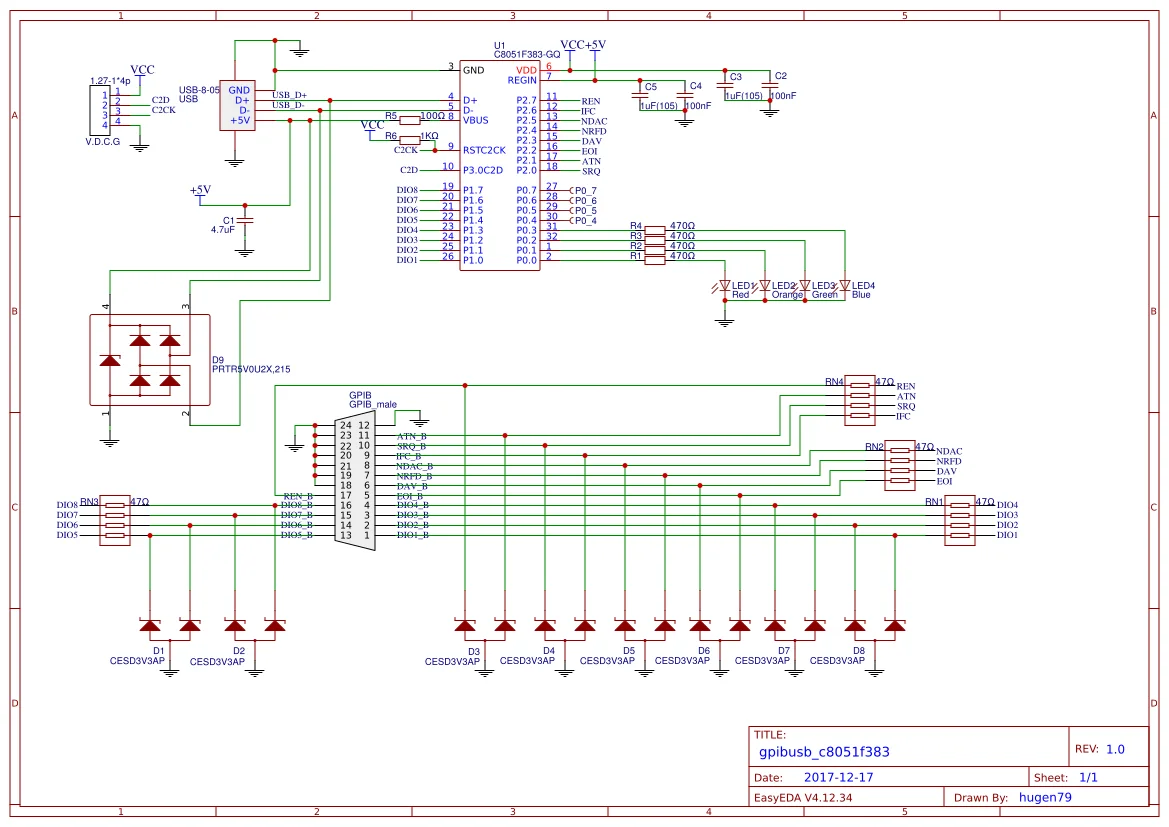The width and height of the screenshot is (1169, 827).
Task: Select the LED1 Red diode symbol
Action: (x=724, y=286)
